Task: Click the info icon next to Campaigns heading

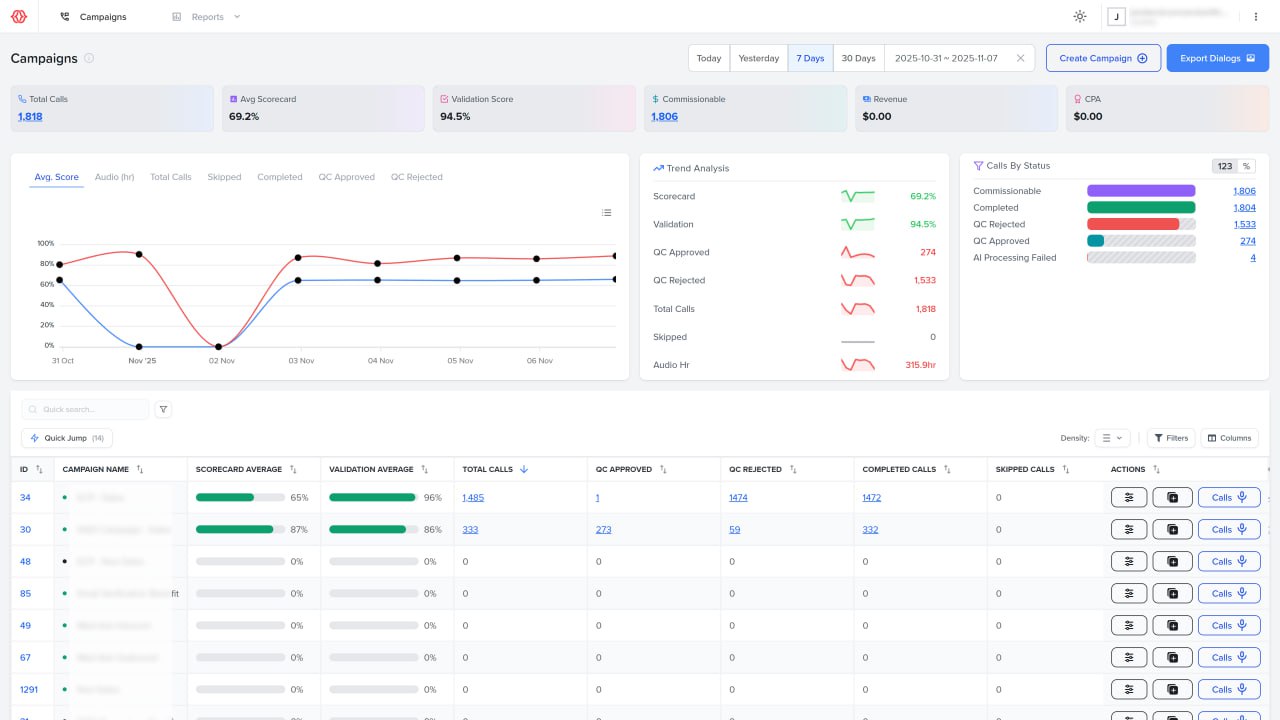Action: (89, 58)
